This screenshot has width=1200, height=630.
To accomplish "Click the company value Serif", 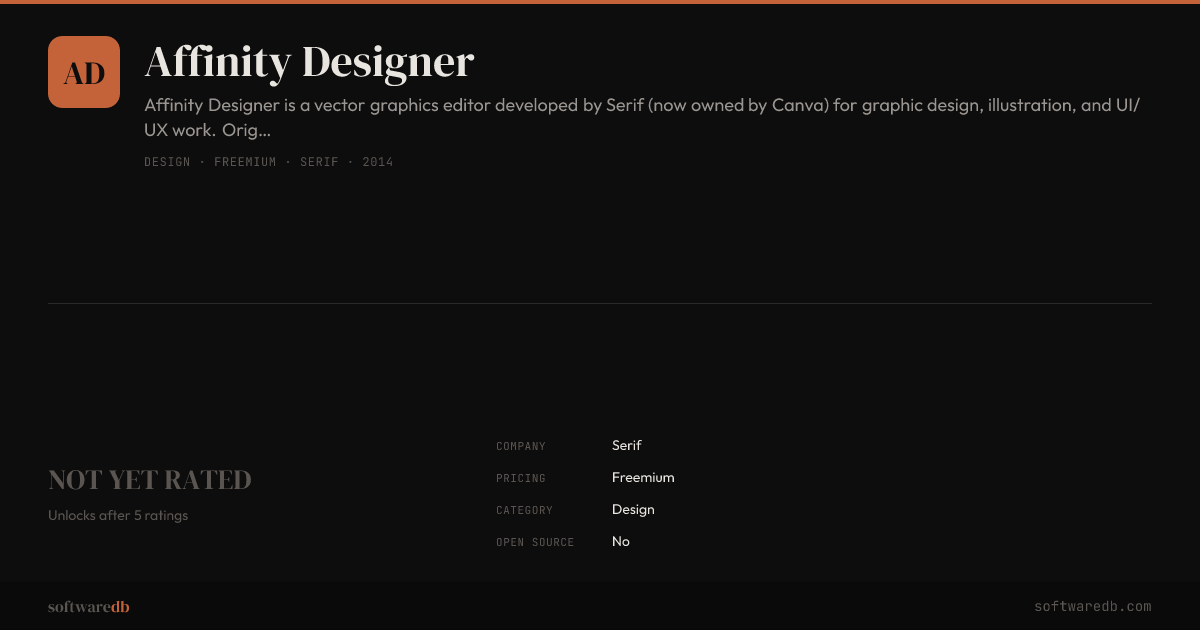I will (x=627, y=446).
